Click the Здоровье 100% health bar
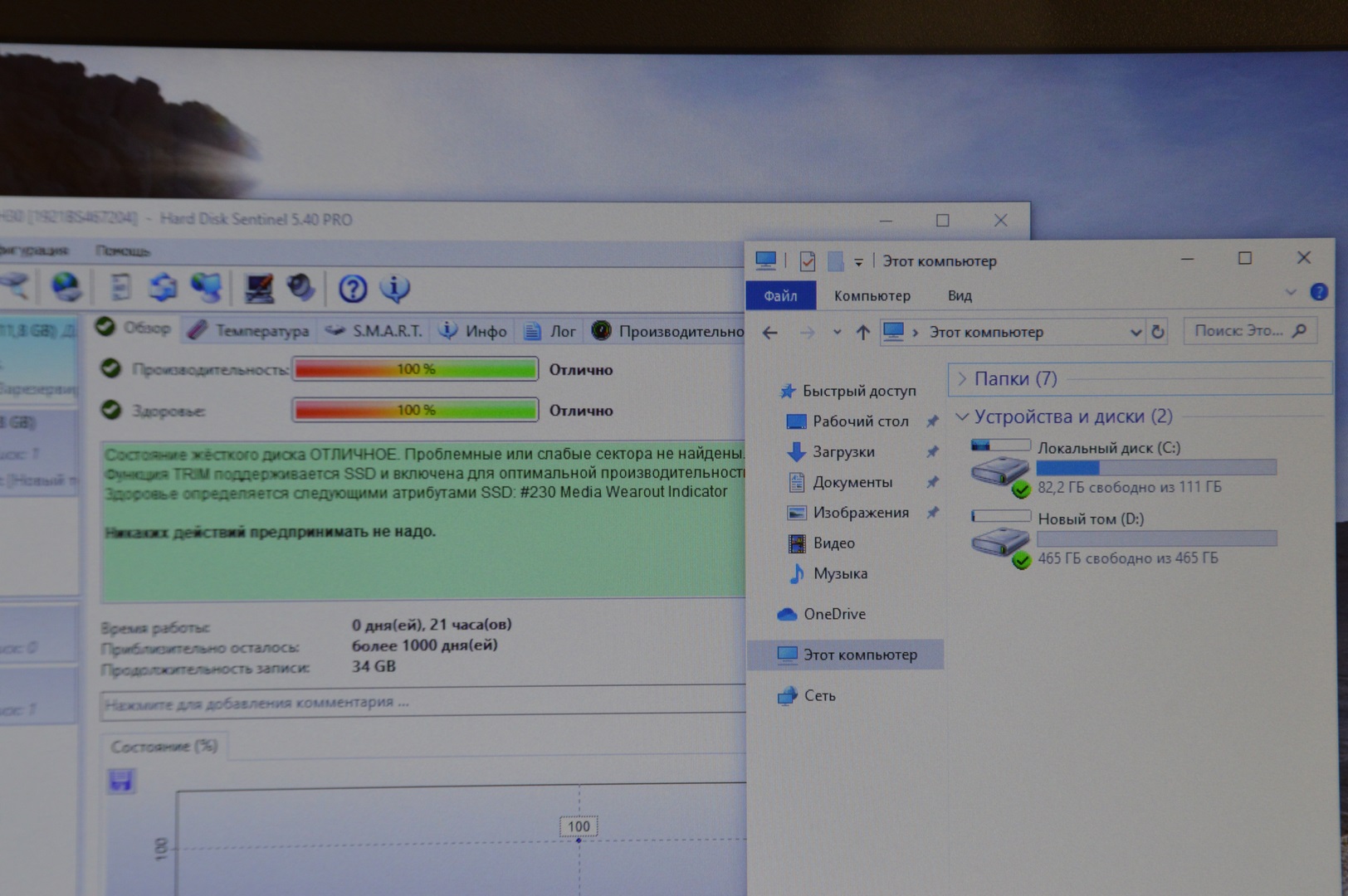The height and width of the screenshot is (896, 1348). (415, 410)
